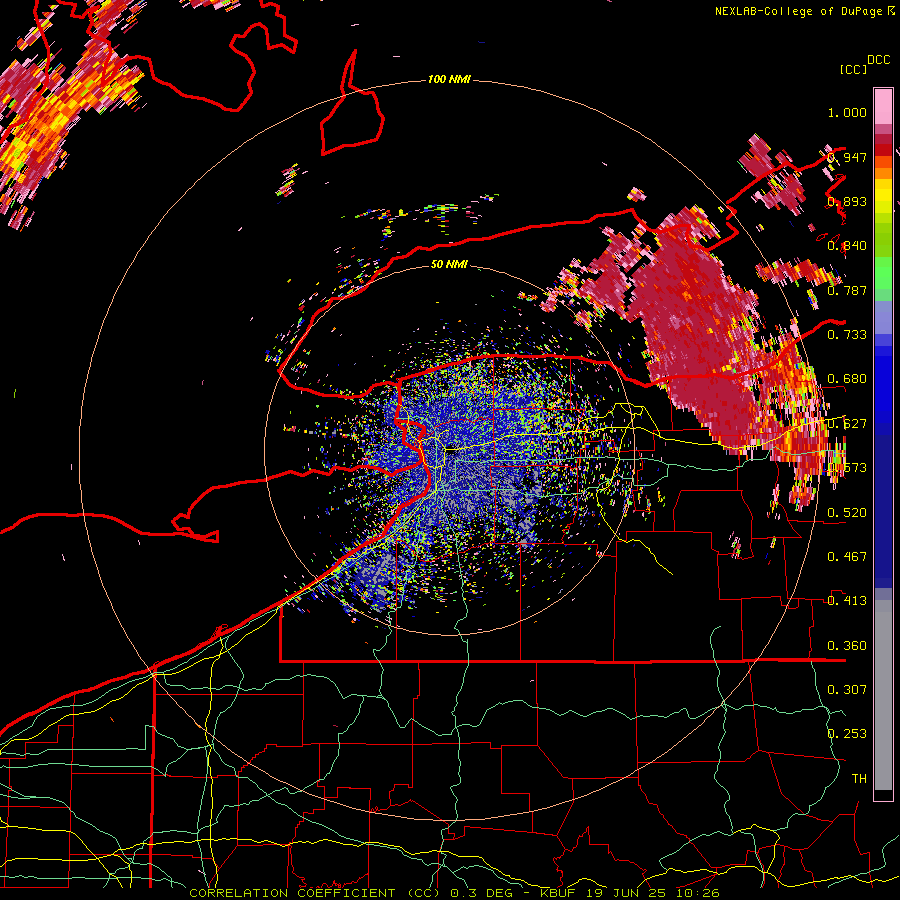This screenshot has height=900, width=900.
Task: Click the 100 NMI range ring label
Action: [449, 79]
